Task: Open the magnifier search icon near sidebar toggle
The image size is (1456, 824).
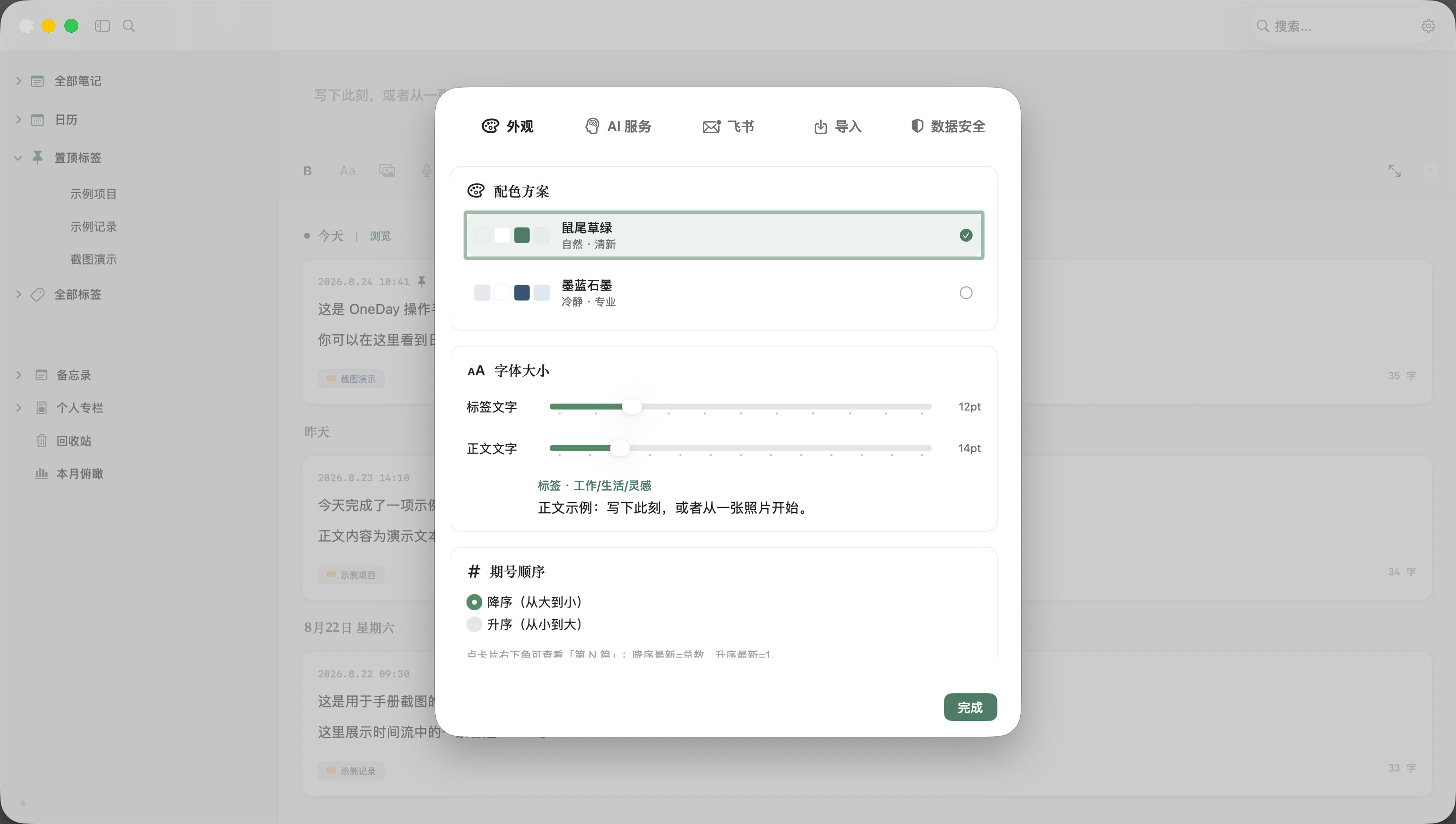Action: point(129,26)
